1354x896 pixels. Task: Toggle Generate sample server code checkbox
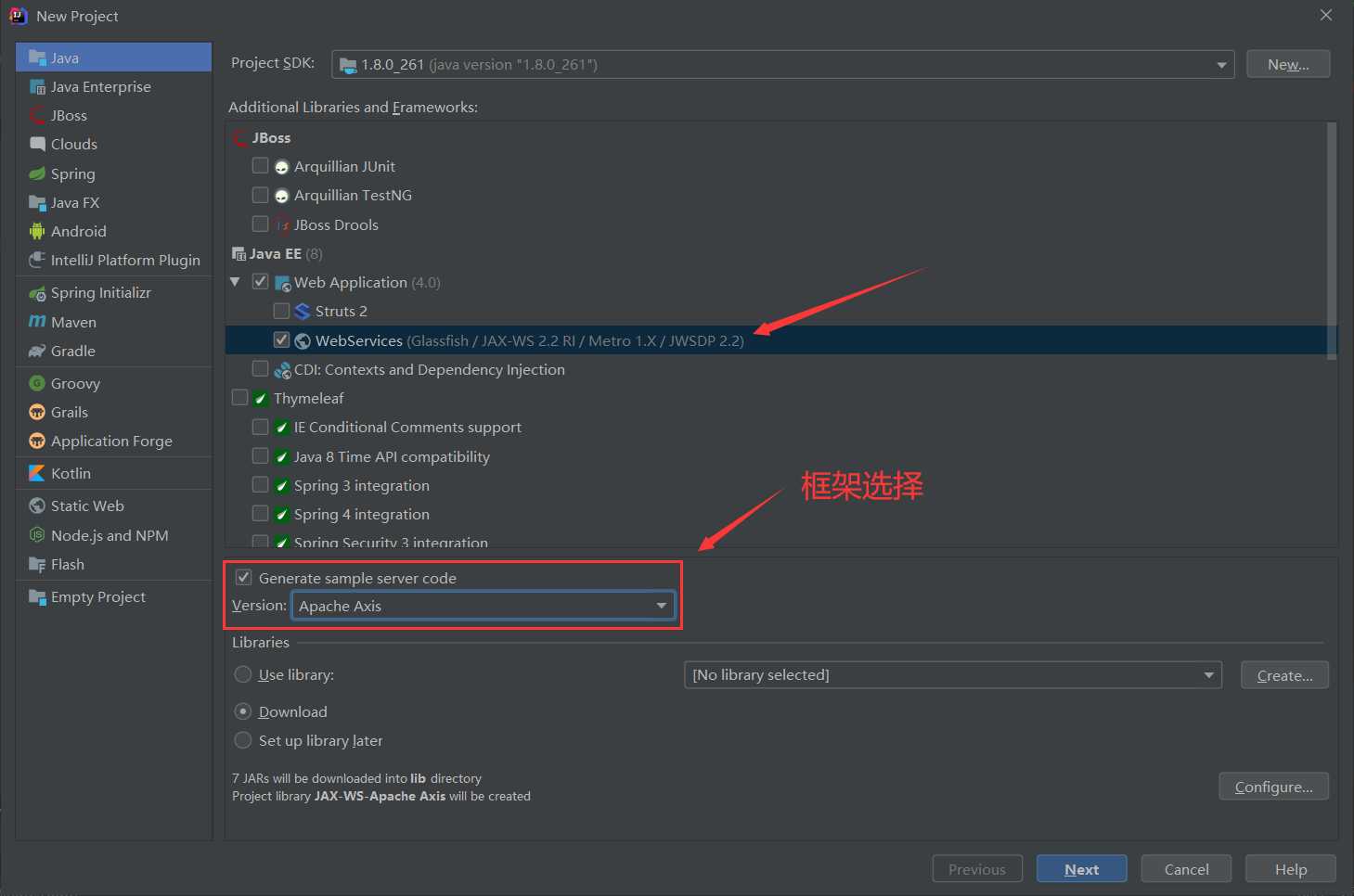point(243,577)
